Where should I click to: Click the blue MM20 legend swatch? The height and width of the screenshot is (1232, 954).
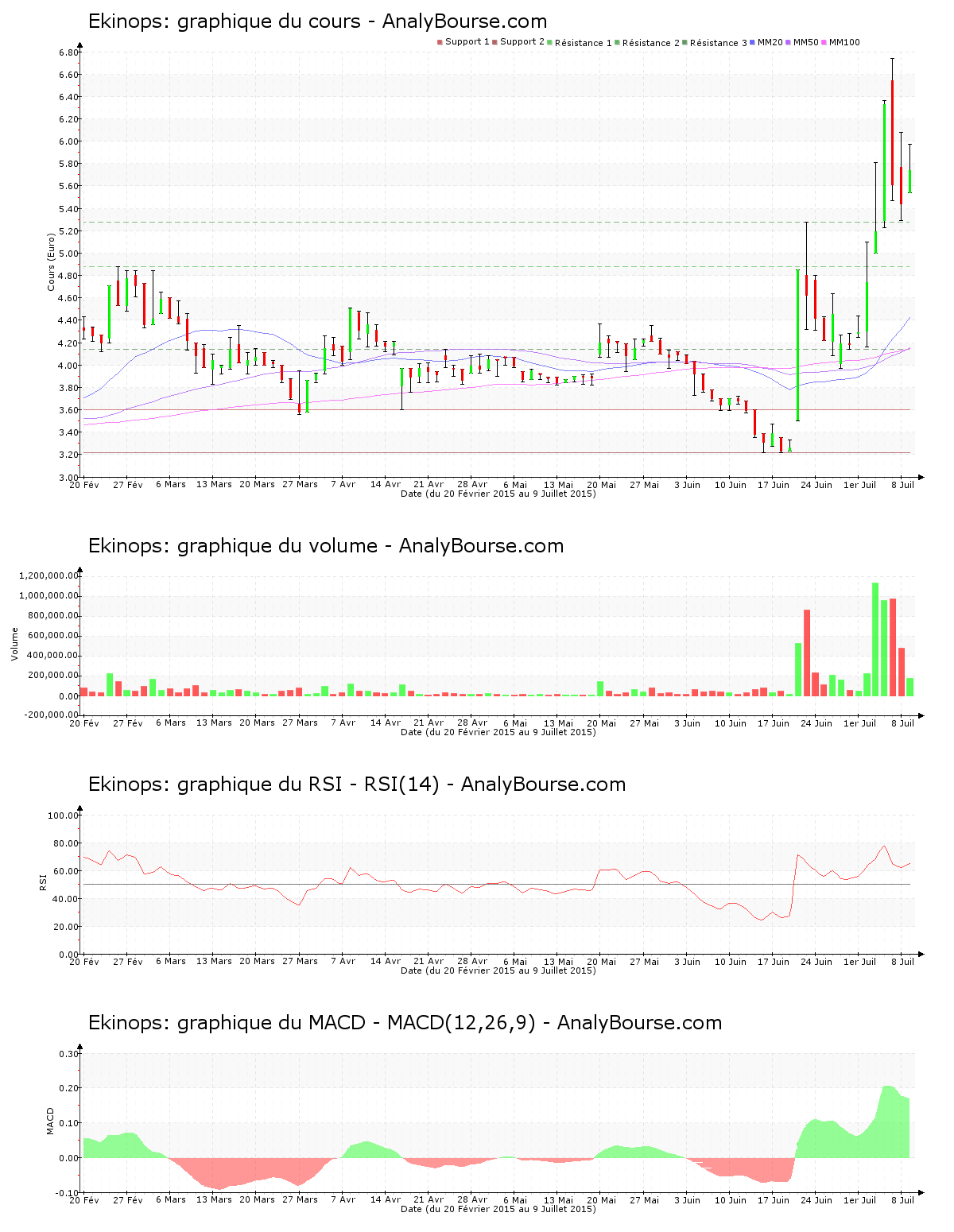coord(752,42)
